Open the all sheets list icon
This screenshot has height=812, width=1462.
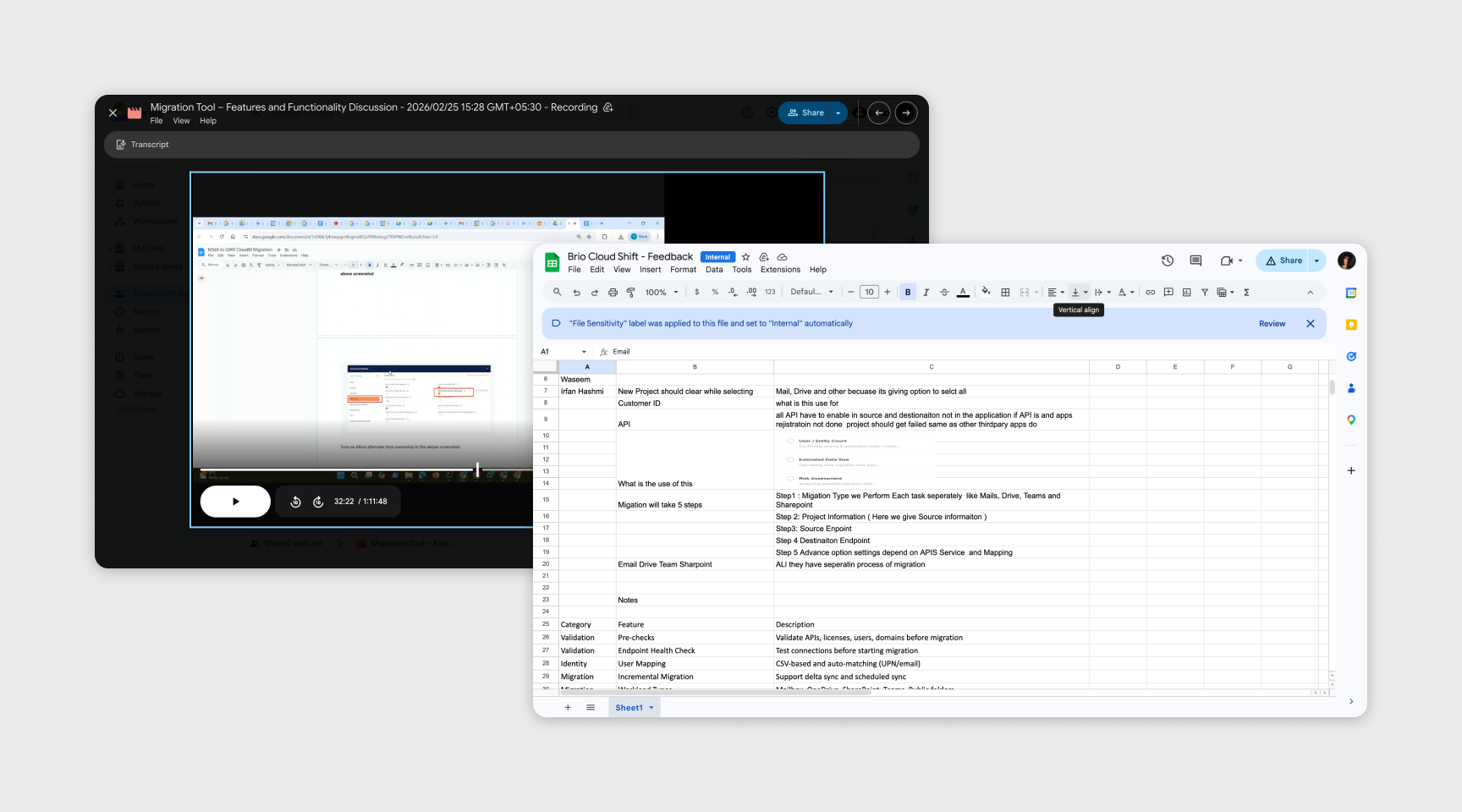click(x=591, y=708)
